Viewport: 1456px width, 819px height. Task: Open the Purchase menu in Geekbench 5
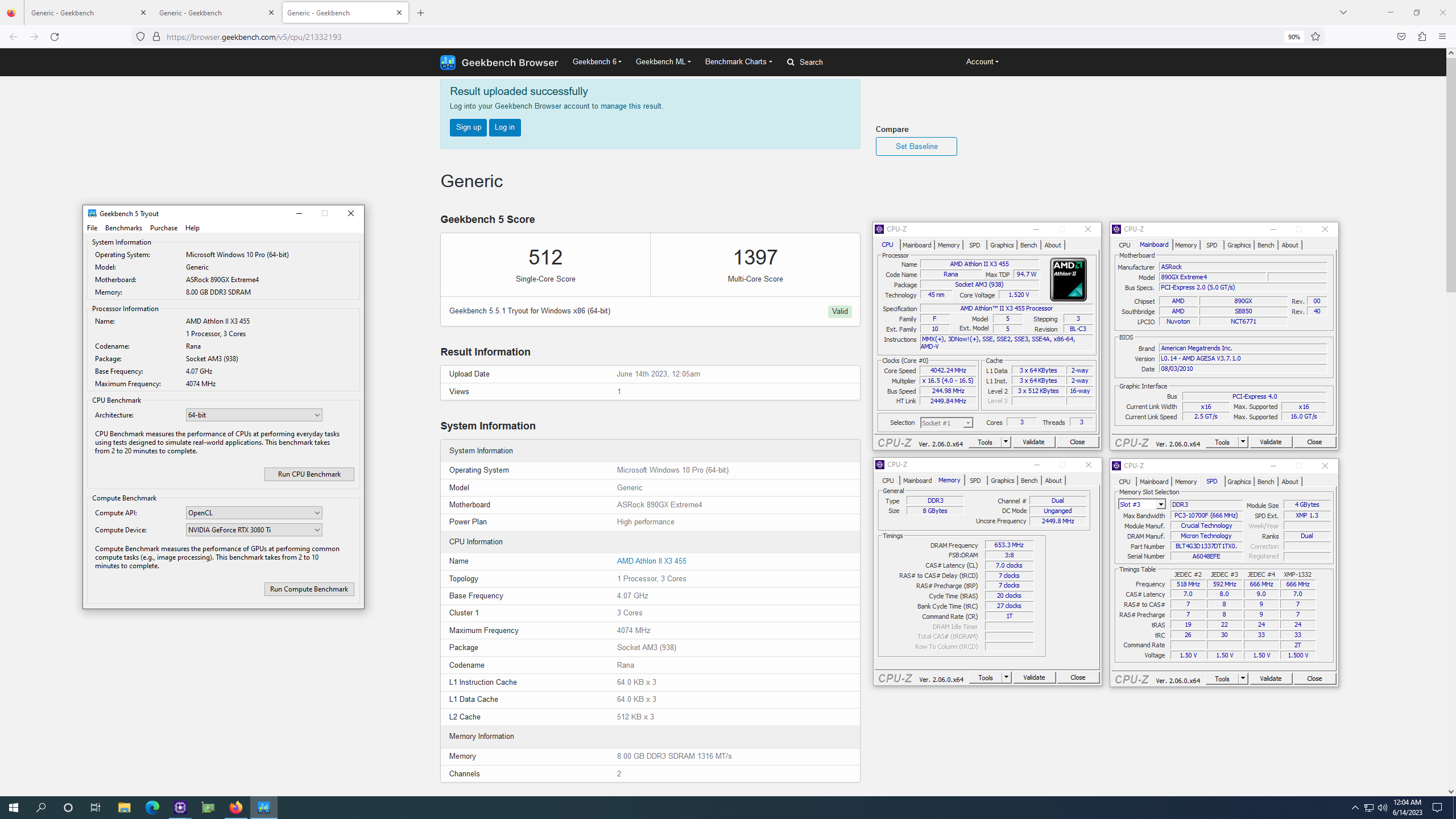[x=164, y=228]
